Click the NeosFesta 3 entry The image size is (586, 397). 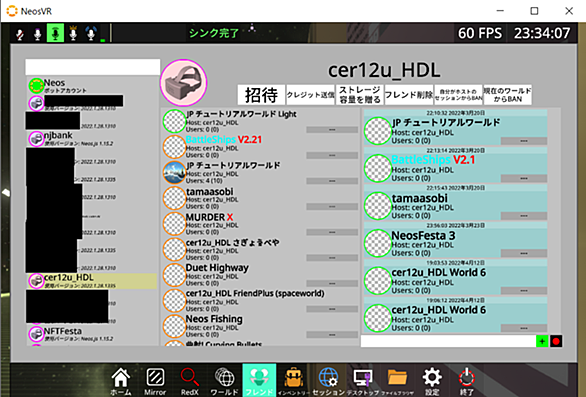point(456,240)
